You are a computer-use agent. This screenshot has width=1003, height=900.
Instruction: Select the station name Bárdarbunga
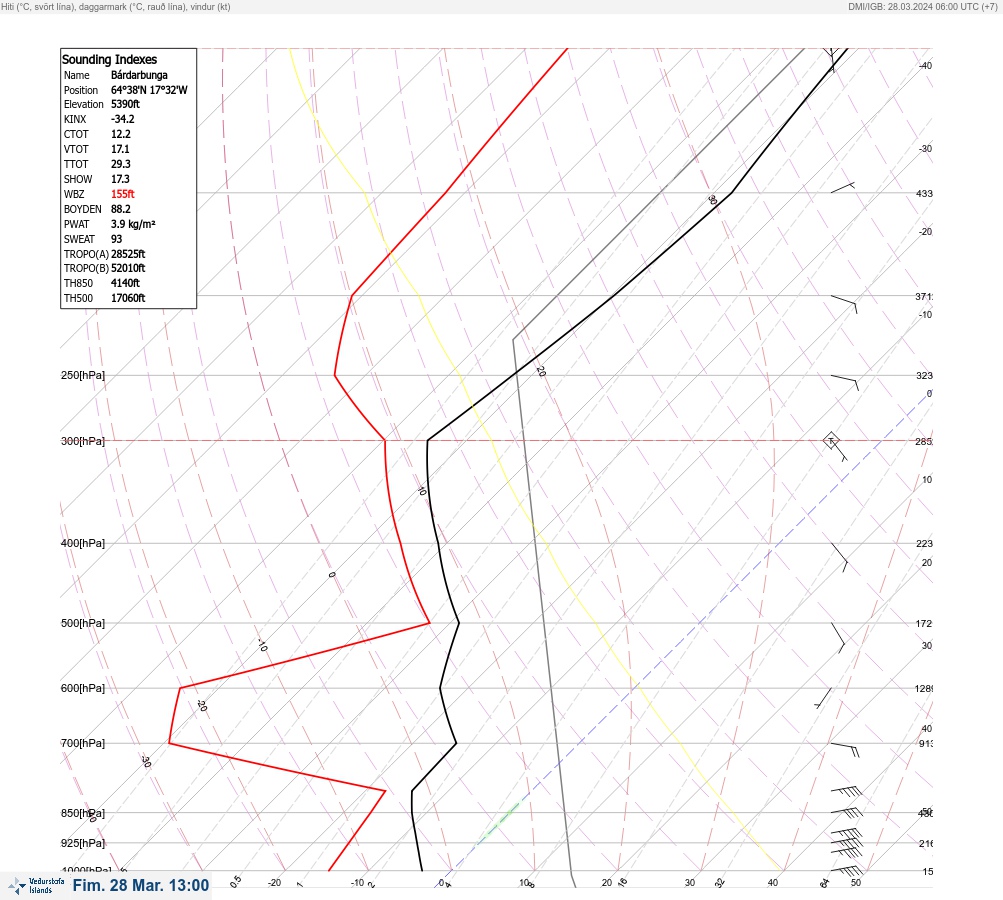139,75
